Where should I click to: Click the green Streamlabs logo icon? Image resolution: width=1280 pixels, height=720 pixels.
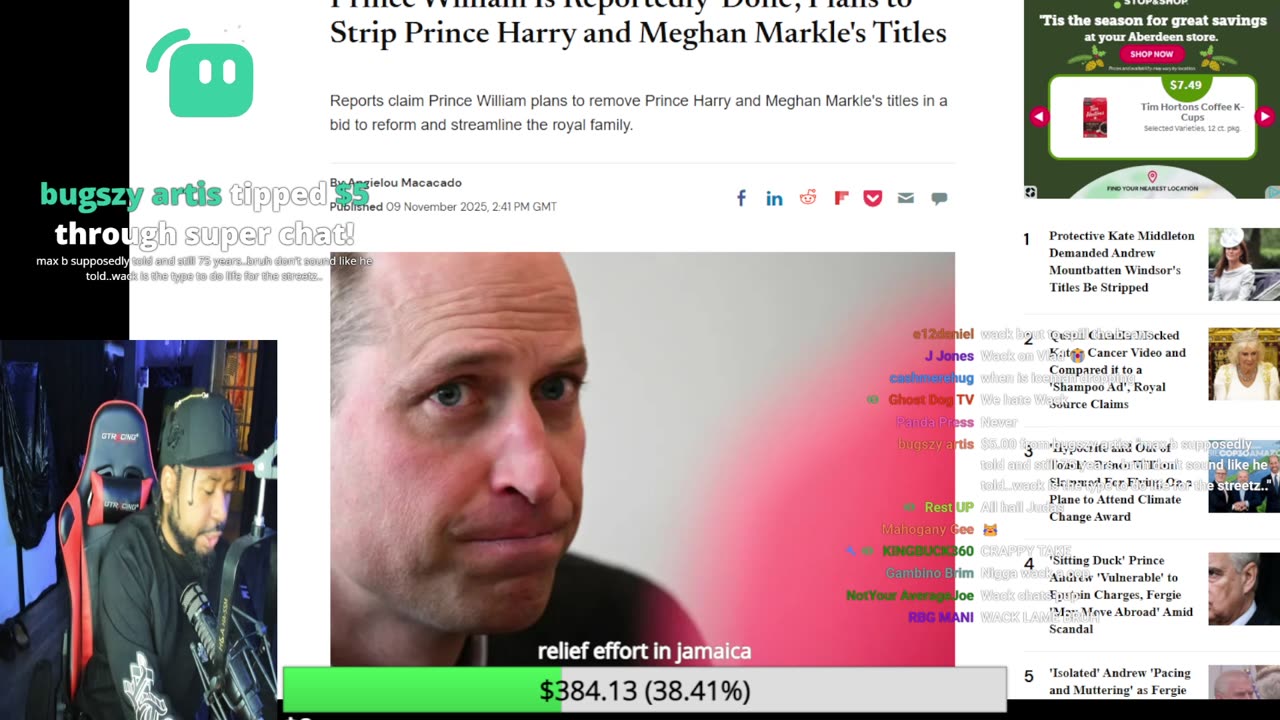[200, 73]
